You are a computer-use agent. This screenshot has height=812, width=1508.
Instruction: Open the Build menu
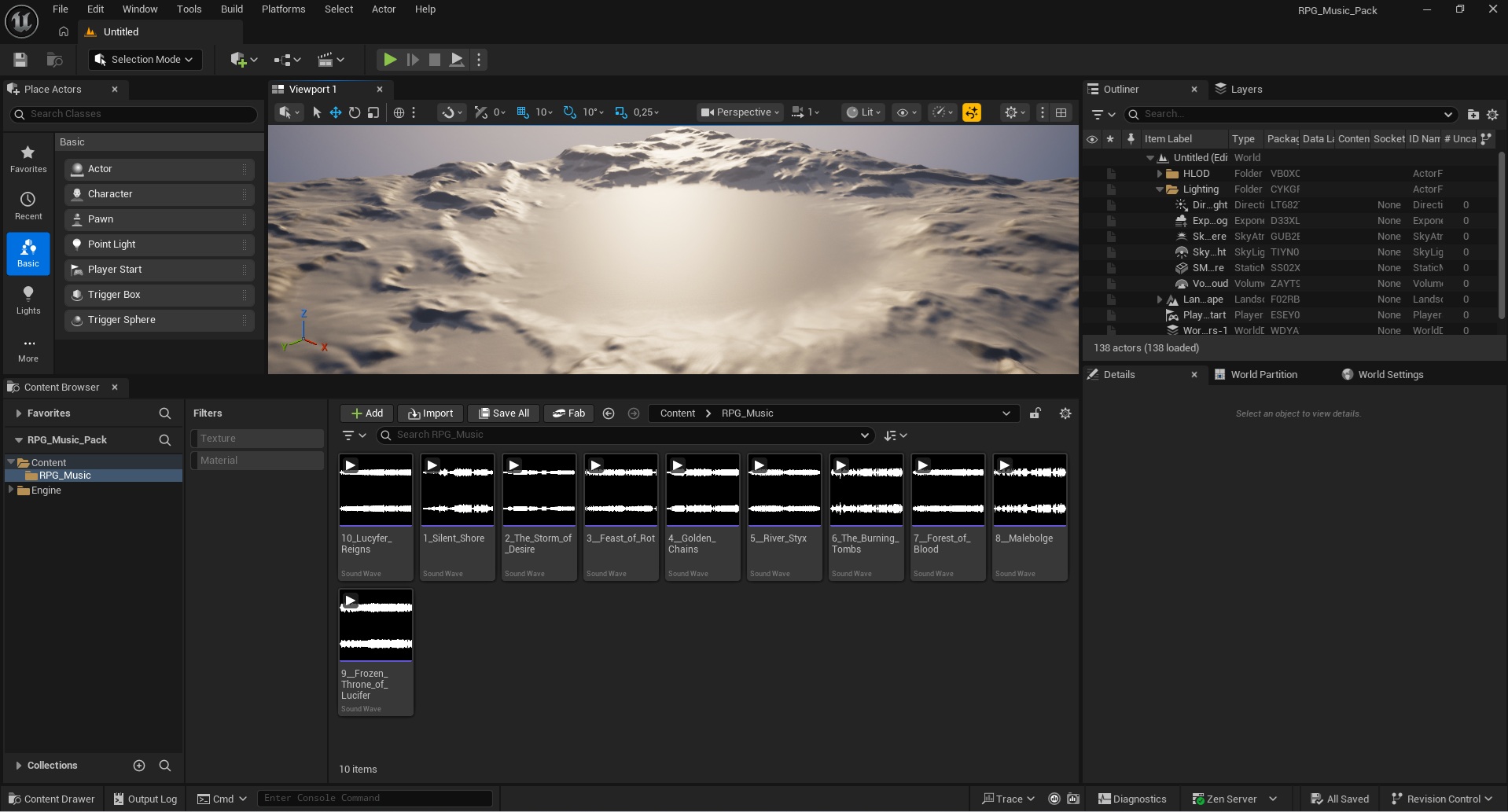231,9
